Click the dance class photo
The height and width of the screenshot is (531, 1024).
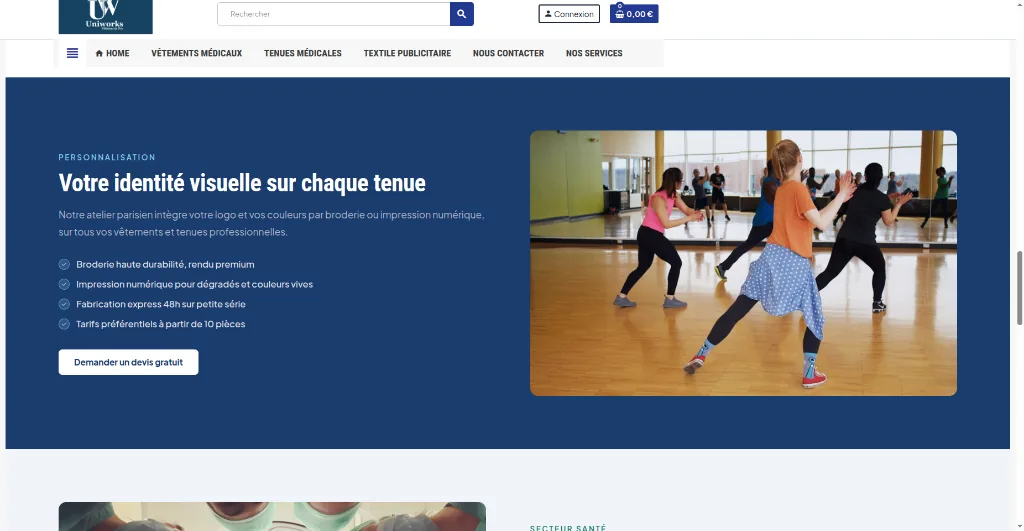click(x=743, y=263)
